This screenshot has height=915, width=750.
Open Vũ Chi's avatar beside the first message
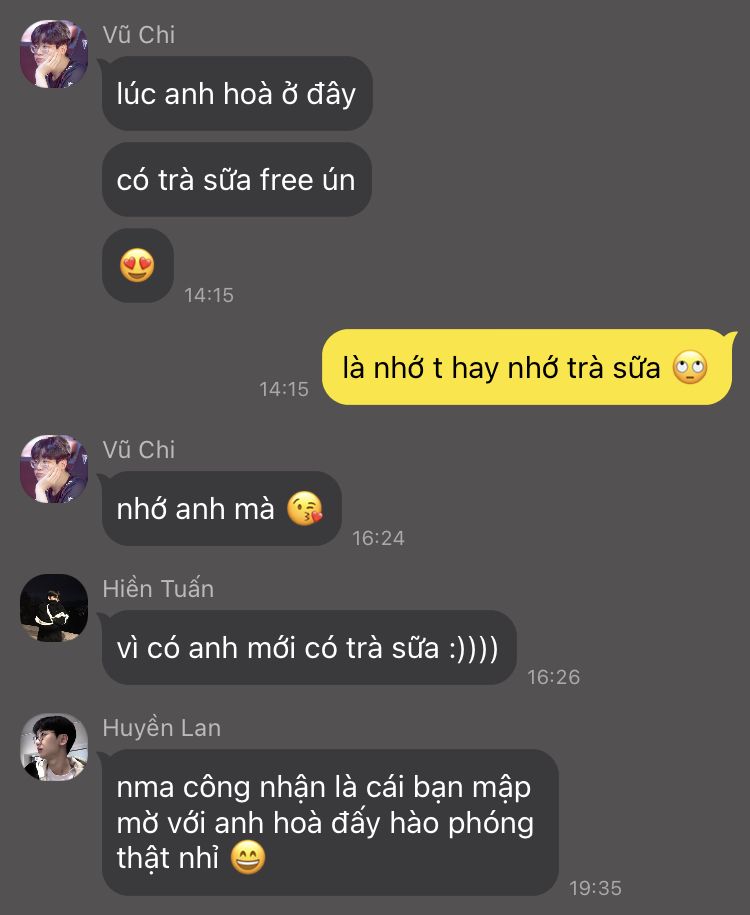54,54
